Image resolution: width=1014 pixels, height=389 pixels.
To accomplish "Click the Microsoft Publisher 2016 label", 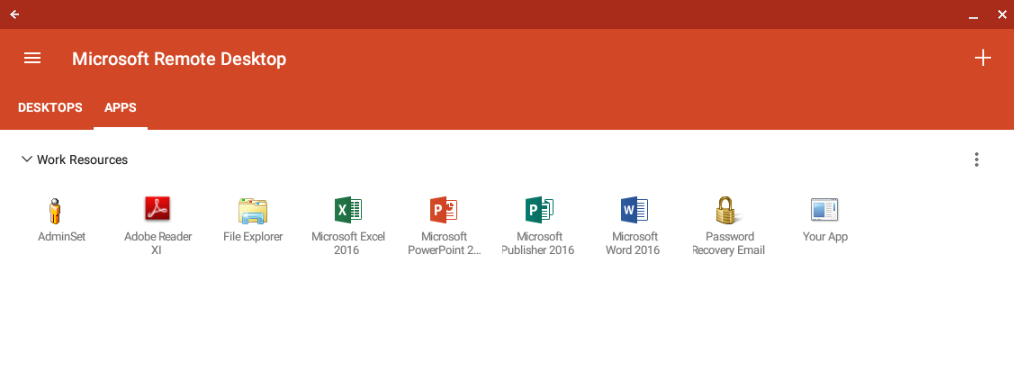I will pyautogui.click(x=539, y=244).
